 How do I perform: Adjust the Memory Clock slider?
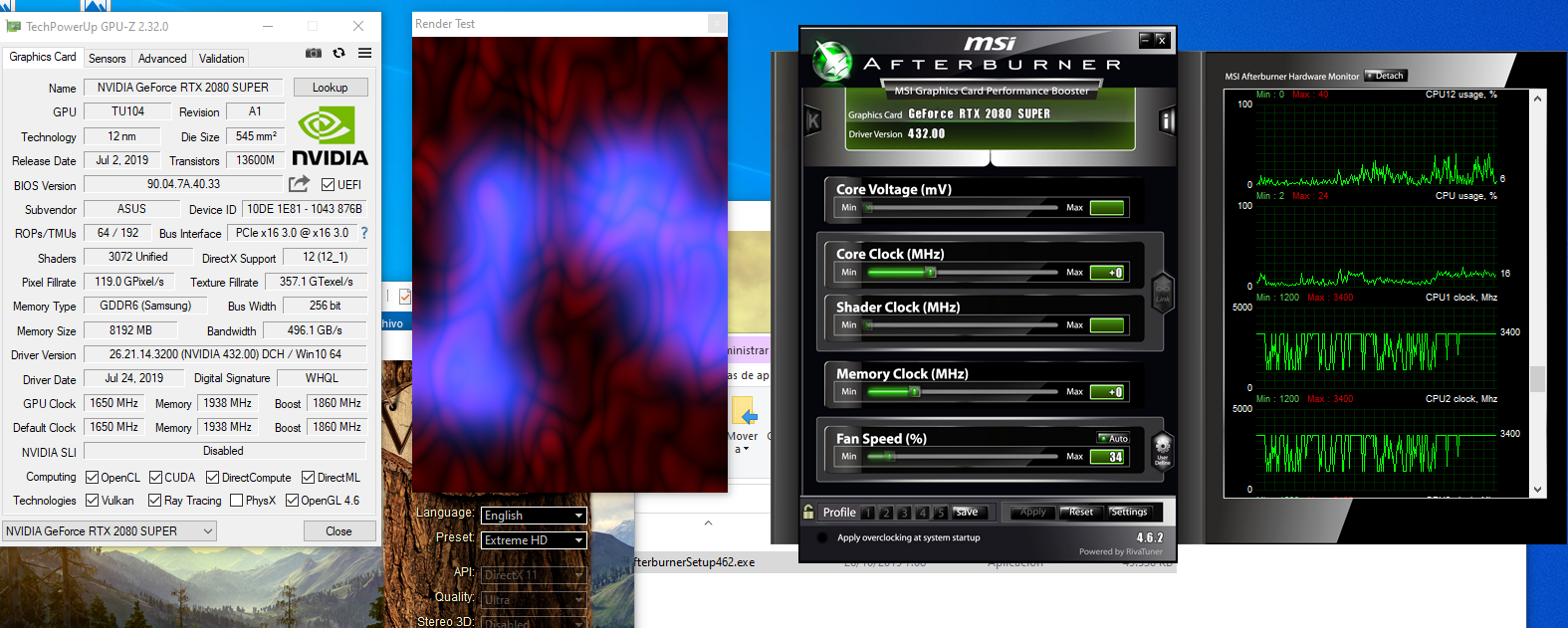pyautogui.click(x=961, y=391)
